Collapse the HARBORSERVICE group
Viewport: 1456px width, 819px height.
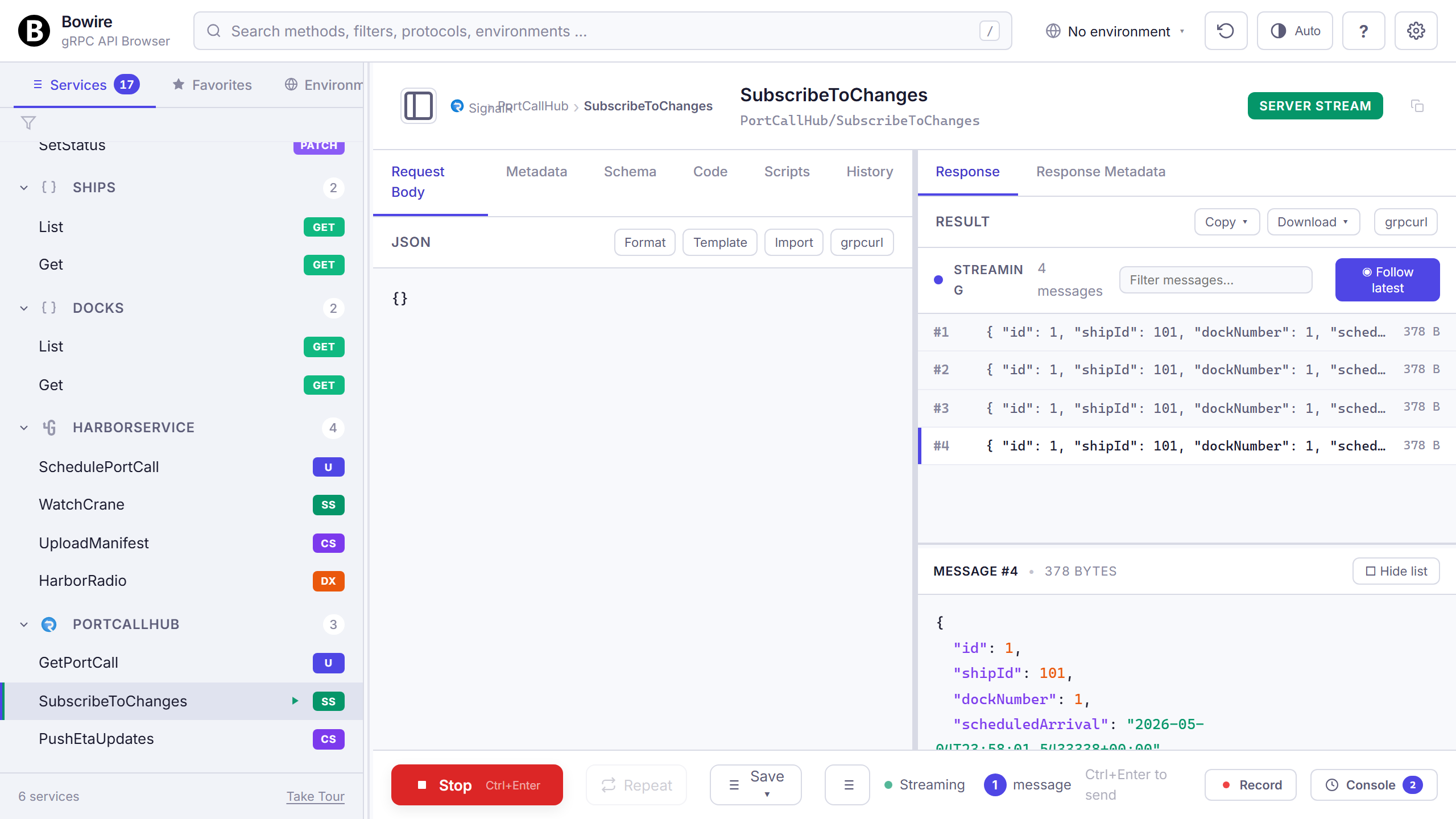tap(24, 428)
